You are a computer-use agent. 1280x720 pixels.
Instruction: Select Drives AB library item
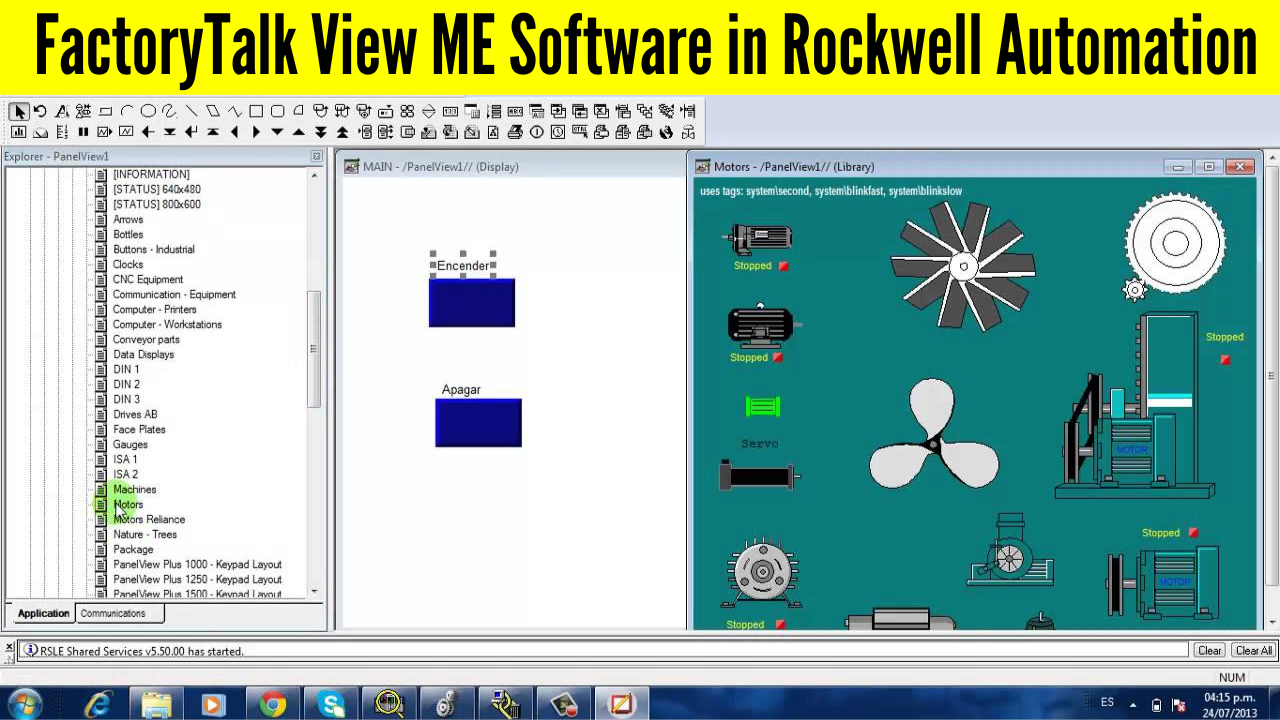click(x=135, y=414)
